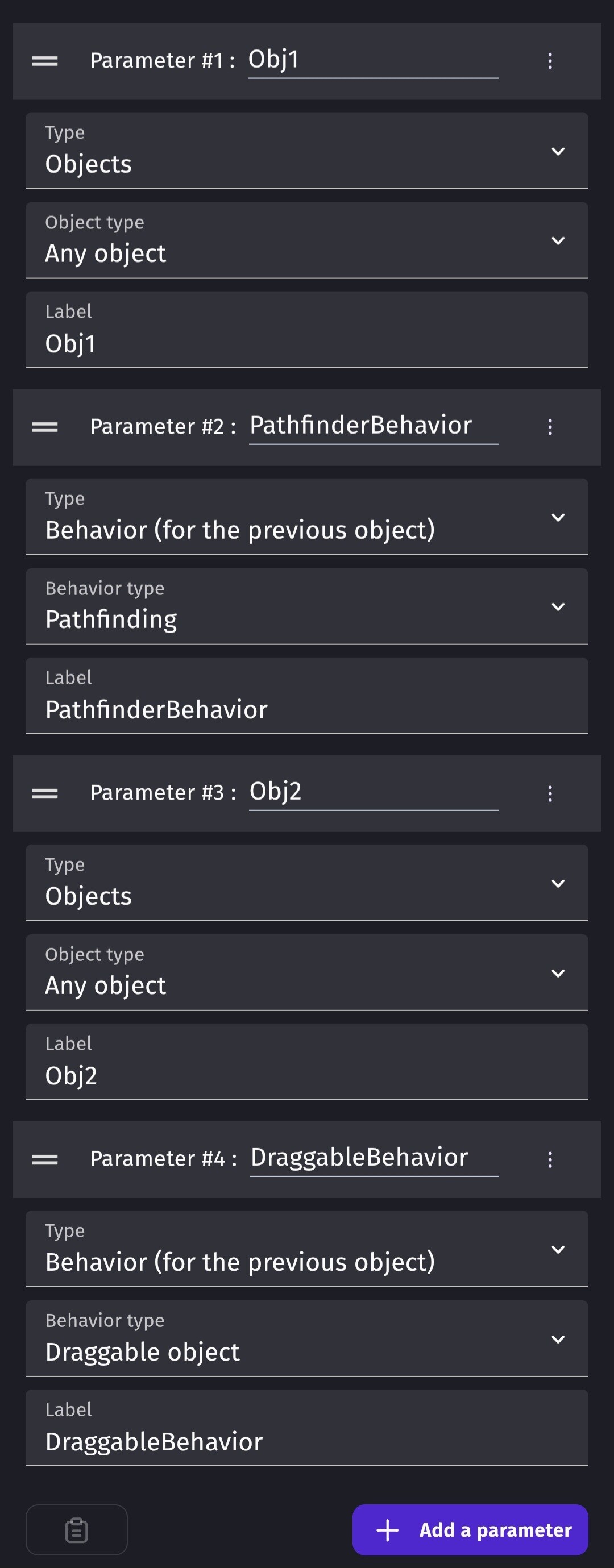The height and width of the screenshot is (1568, 614).
Task: Edit the Parameter #4 name field DraggableBehavior
Action: click(x=374, y=1158)
